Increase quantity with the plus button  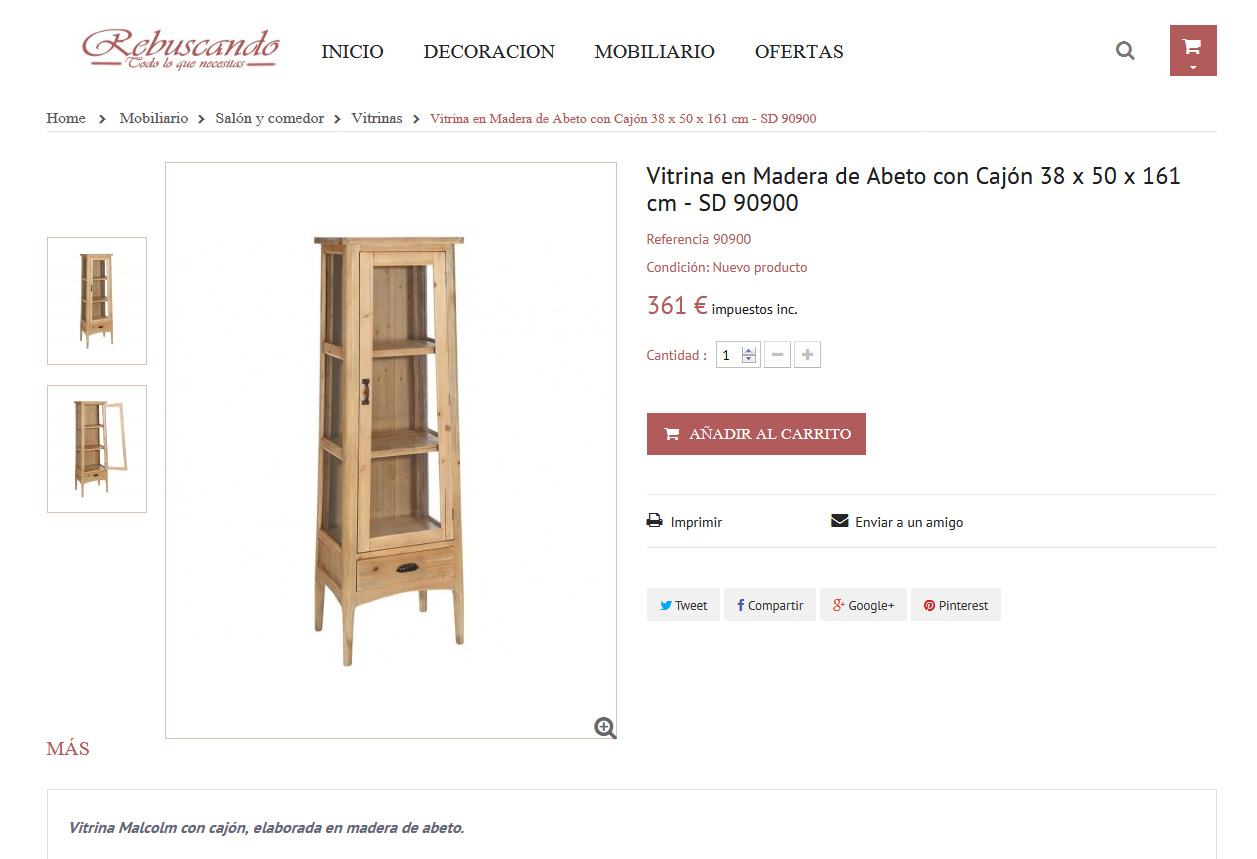(x=807, y=355)
